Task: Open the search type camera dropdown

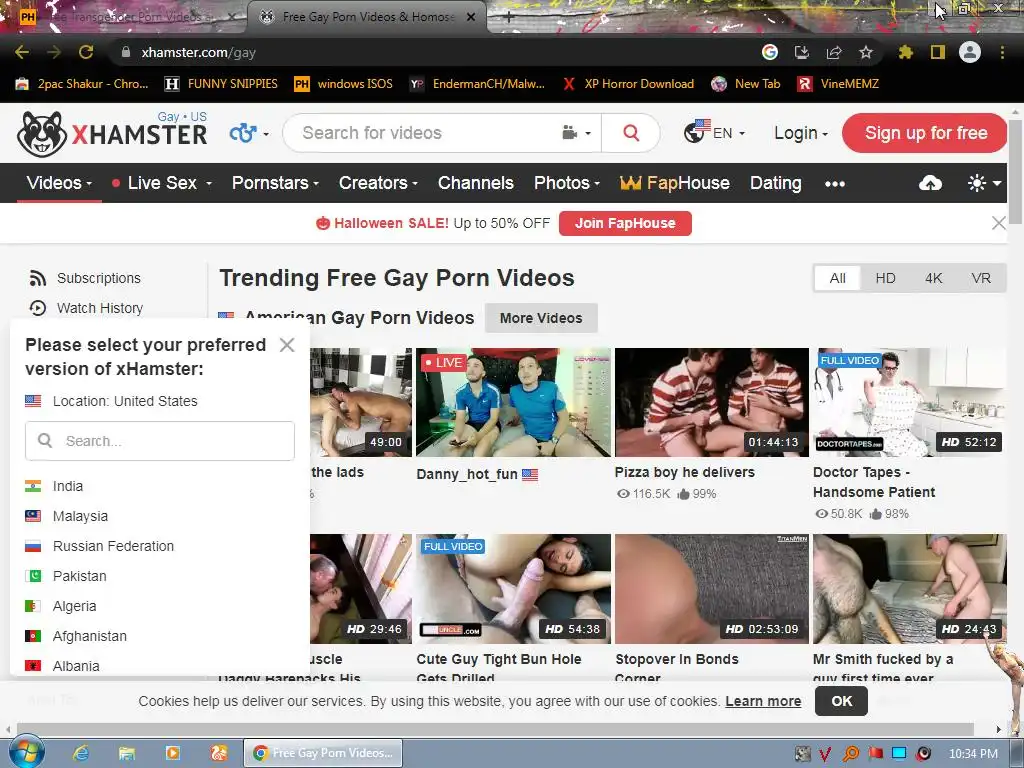Action: click(576, 133)
